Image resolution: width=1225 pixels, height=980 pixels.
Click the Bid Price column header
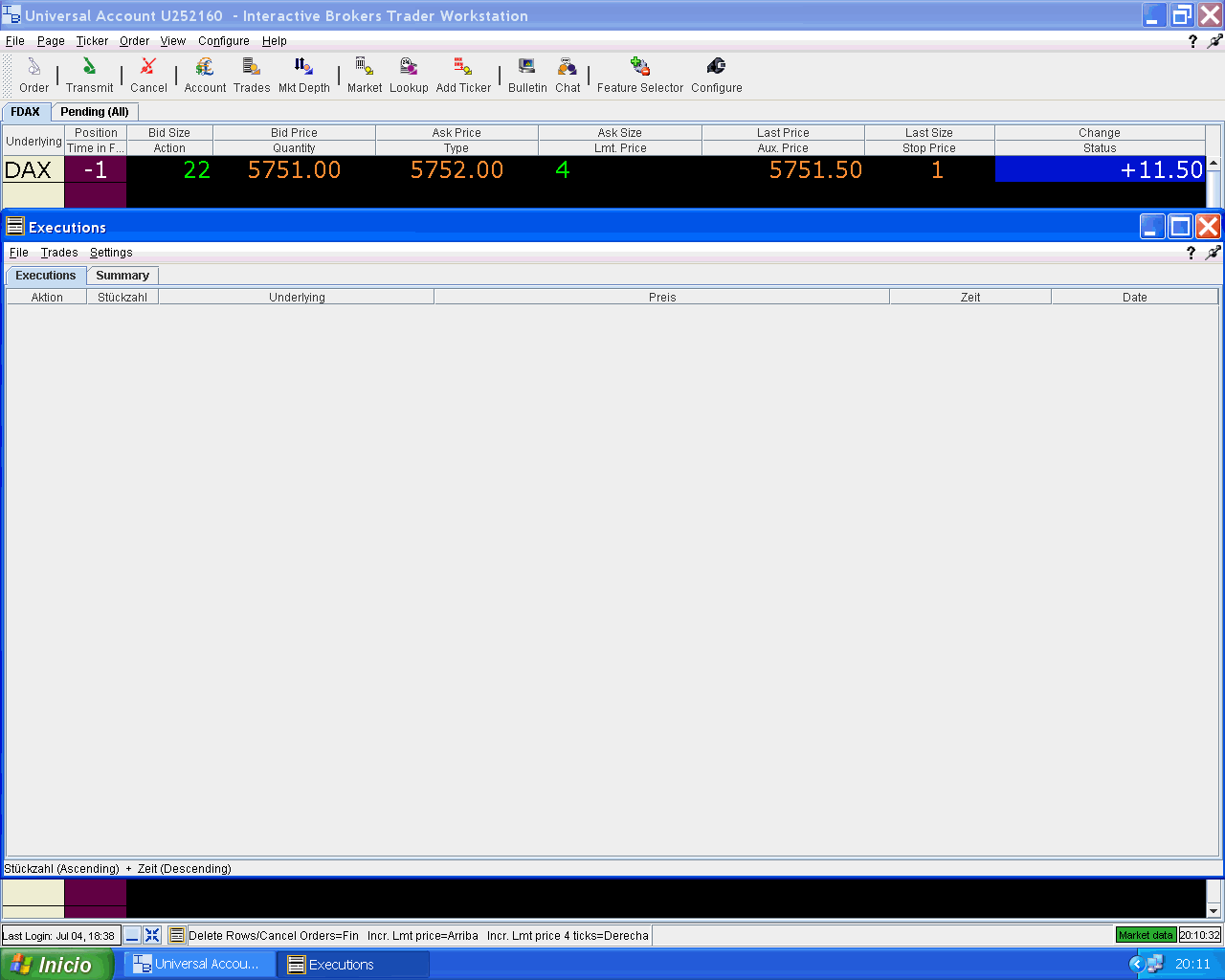pyautogui.click(x=294, y=133)
